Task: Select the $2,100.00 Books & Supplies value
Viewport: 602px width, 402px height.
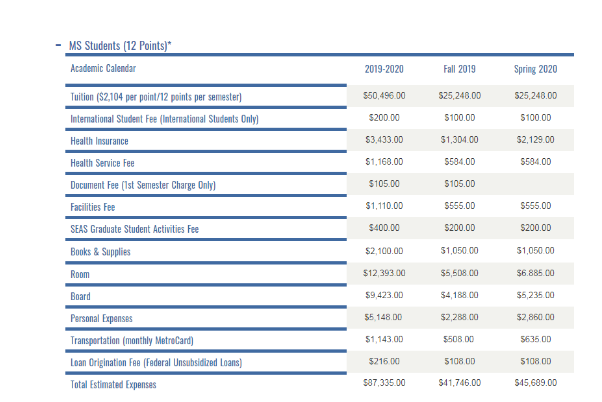Action: point(384,251)
